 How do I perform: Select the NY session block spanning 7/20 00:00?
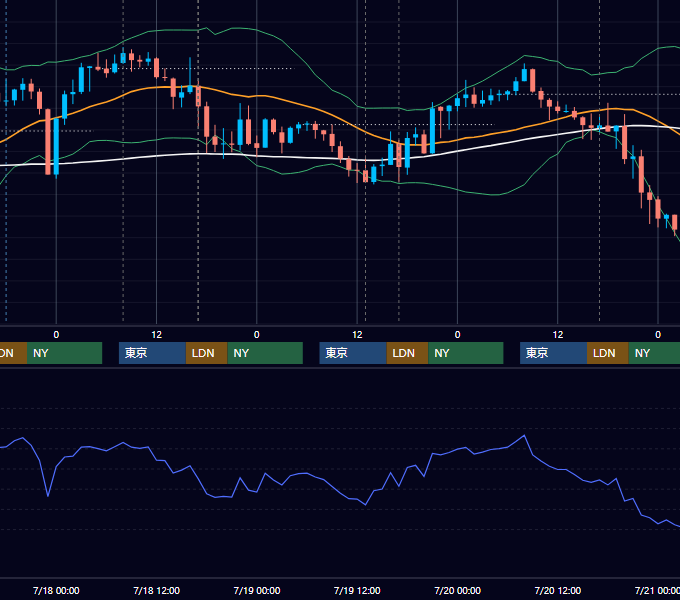[x=466, y=353]
